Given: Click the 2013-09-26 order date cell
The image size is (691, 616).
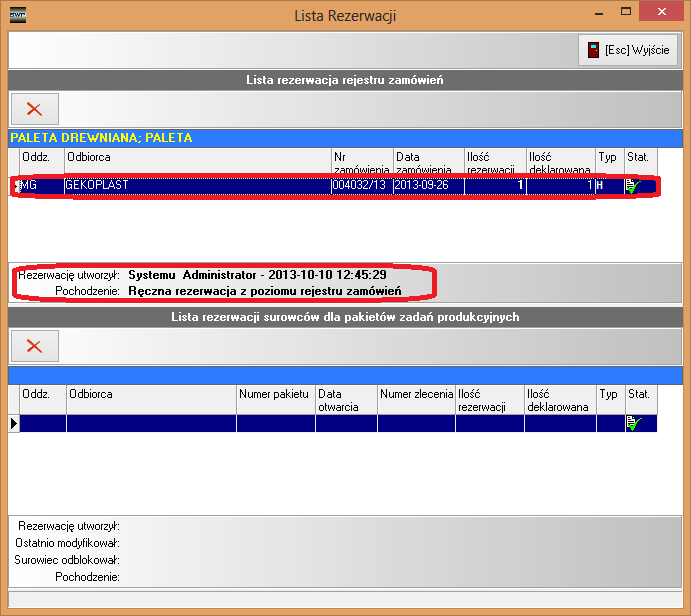Looking at the screenshot, I should click(x=428, y=186).
